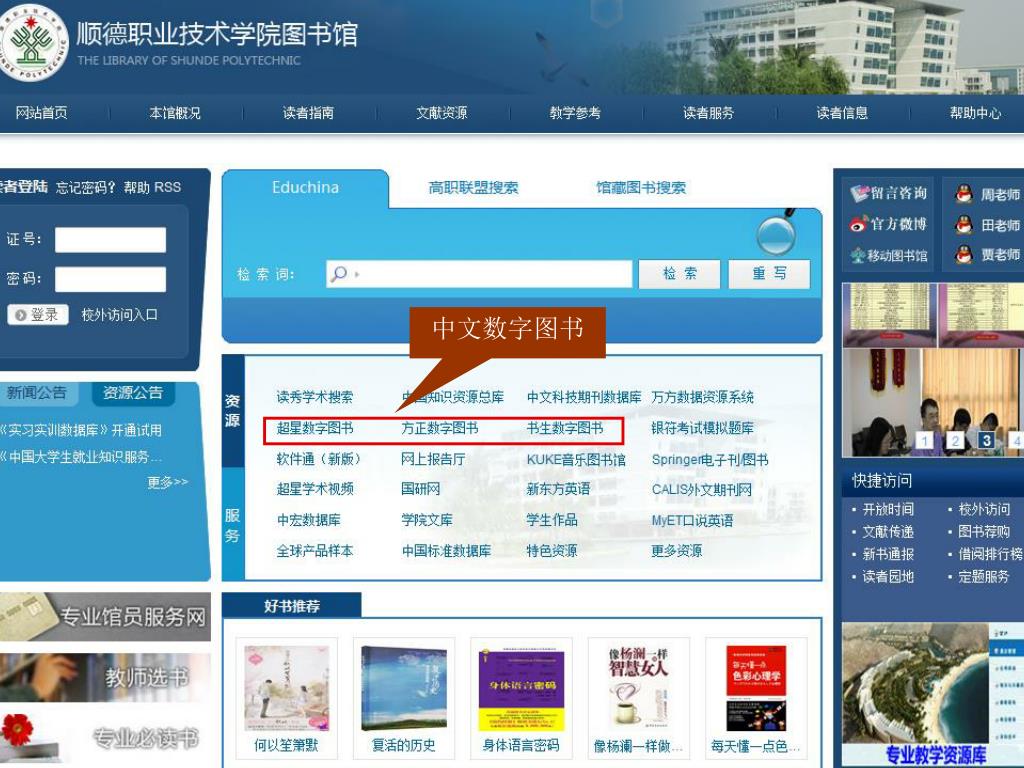
Task: Open 专业教学资源库 banner image
Action: pyautogui.click(x=933, y=695)
